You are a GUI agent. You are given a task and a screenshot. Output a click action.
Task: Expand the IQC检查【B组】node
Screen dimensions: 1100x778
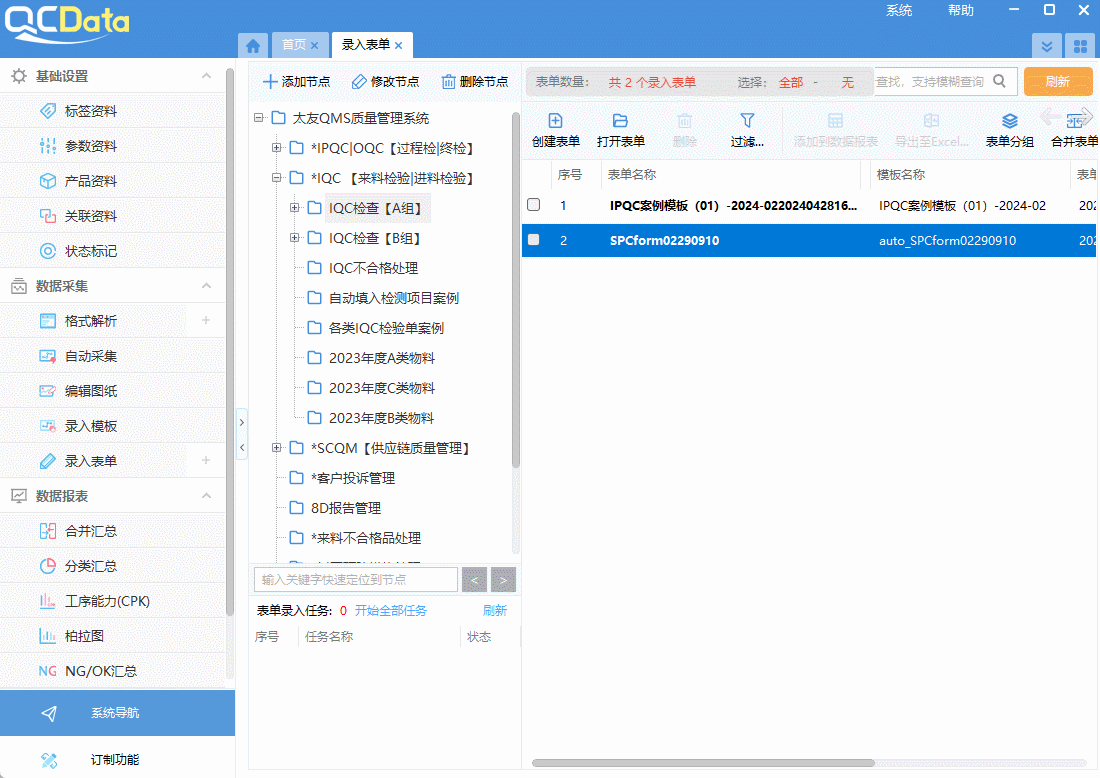293,236
